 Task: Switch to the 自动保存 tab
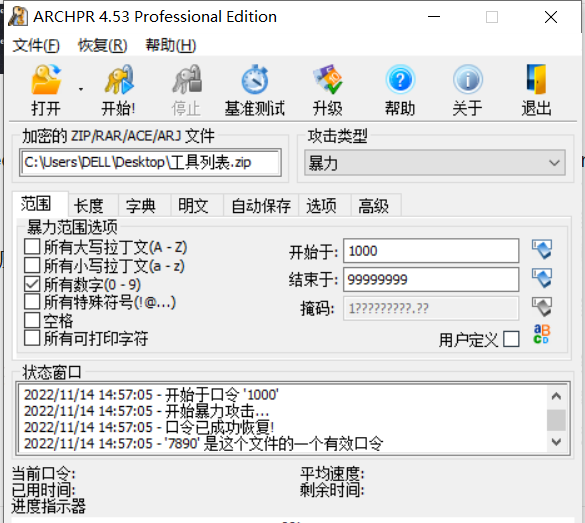261,206
